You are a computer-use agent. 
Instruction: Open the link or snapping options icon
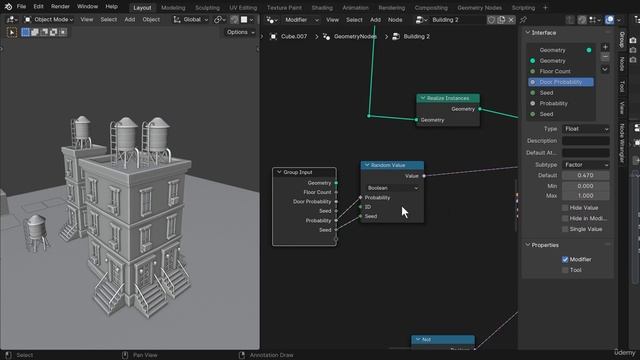click(220, 20)
